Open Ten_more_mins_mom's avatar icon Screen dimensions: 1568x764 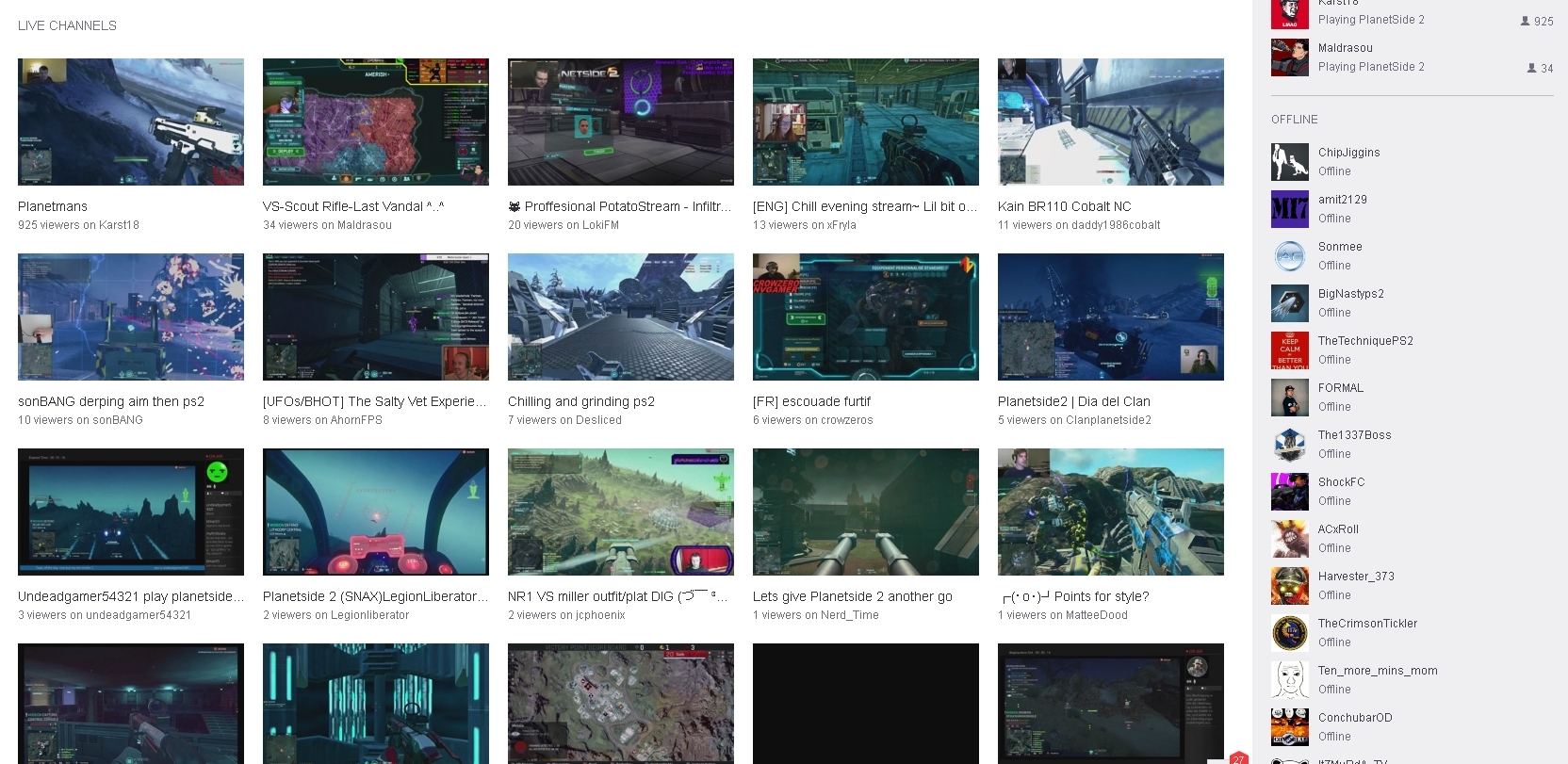point(1290,680)
